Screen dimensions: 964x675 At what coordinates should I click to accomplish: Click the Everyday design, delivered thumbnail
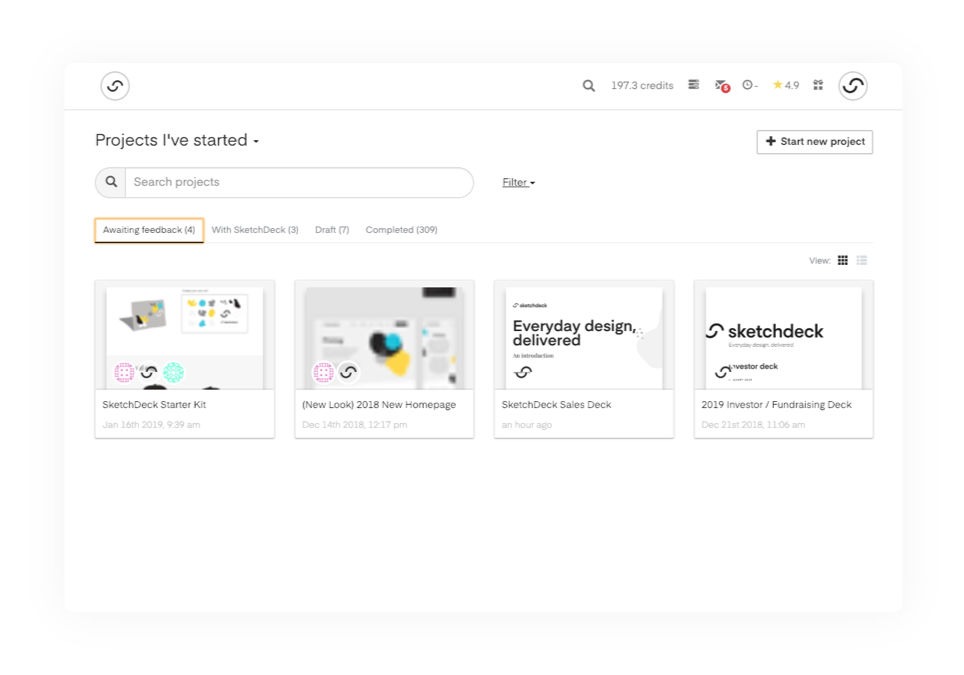(584, 337)
